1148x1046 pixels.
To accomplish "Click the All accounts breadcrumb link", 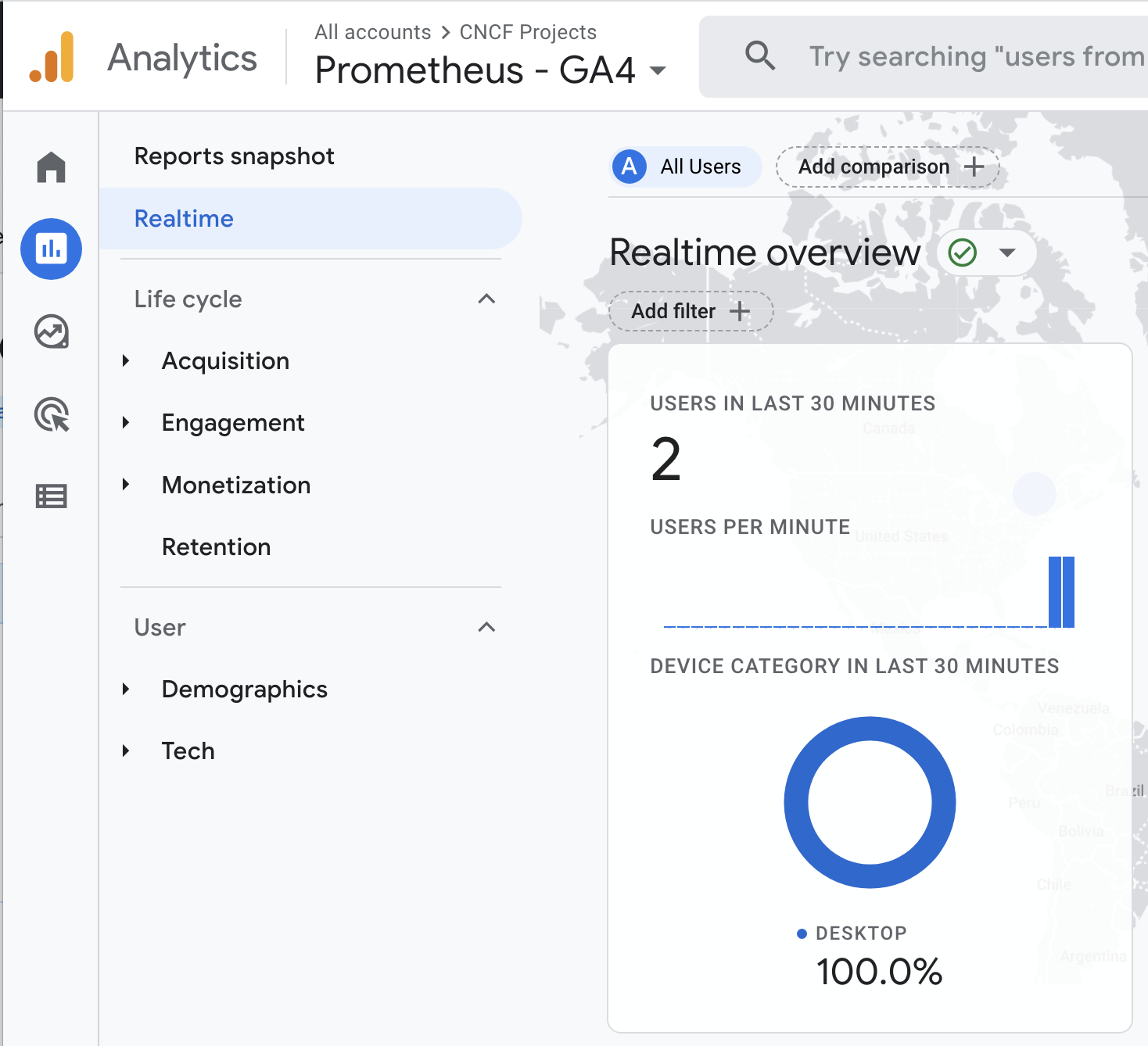I will 373,32.
